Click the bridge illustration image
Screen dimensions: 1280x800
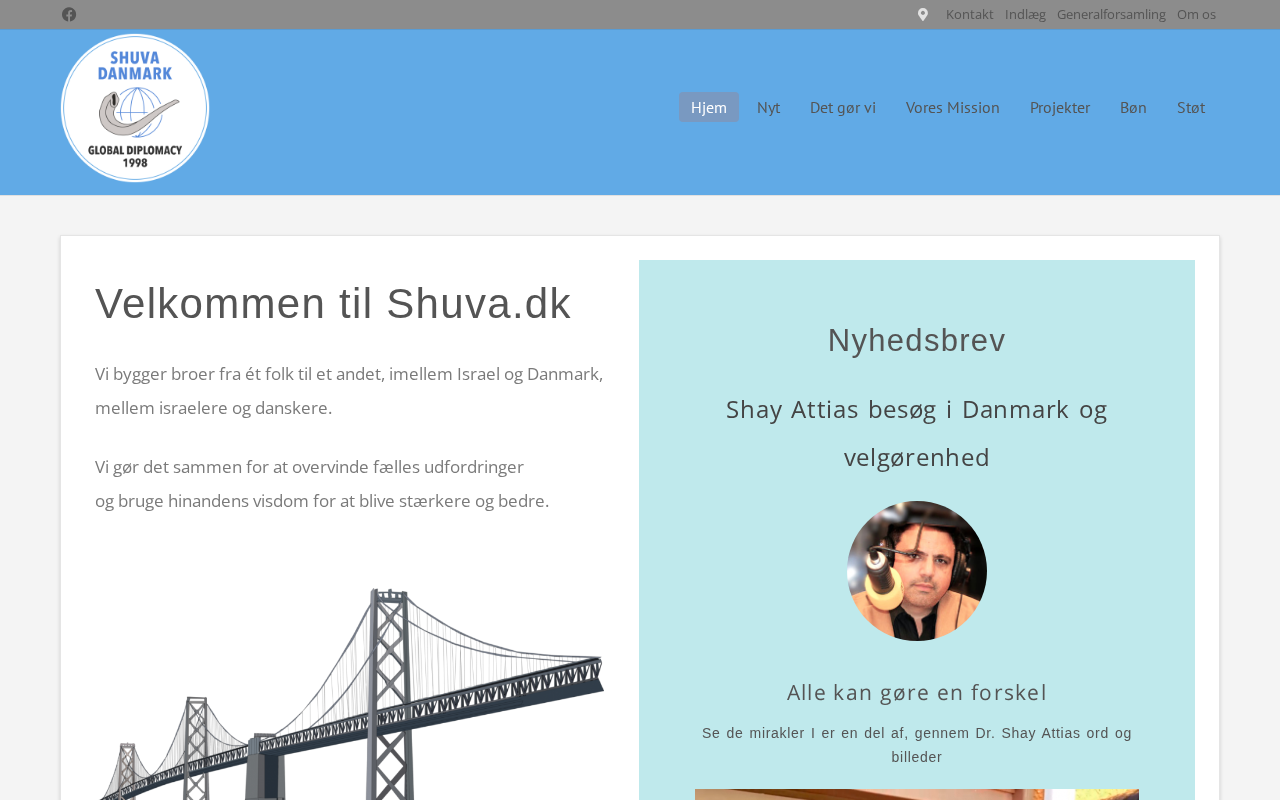tap(350, 694)
